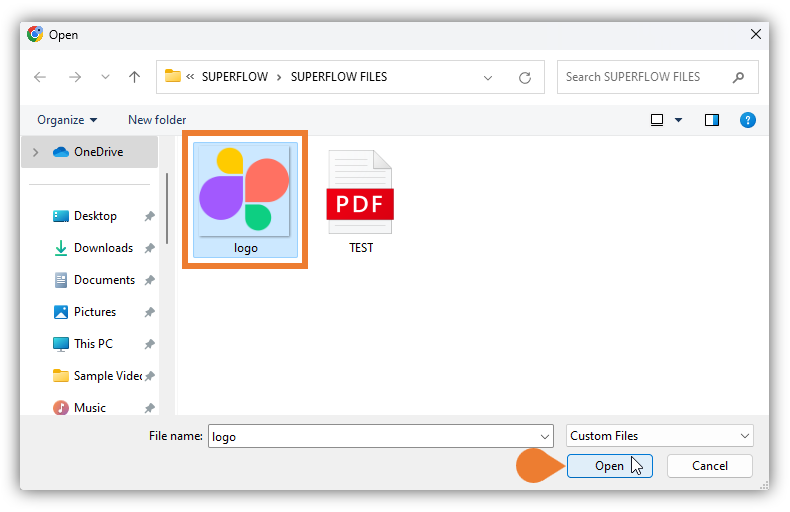Go up one folder level
Image resolution: width=790 pixels, height=512 pixels.
click(134, 77)
